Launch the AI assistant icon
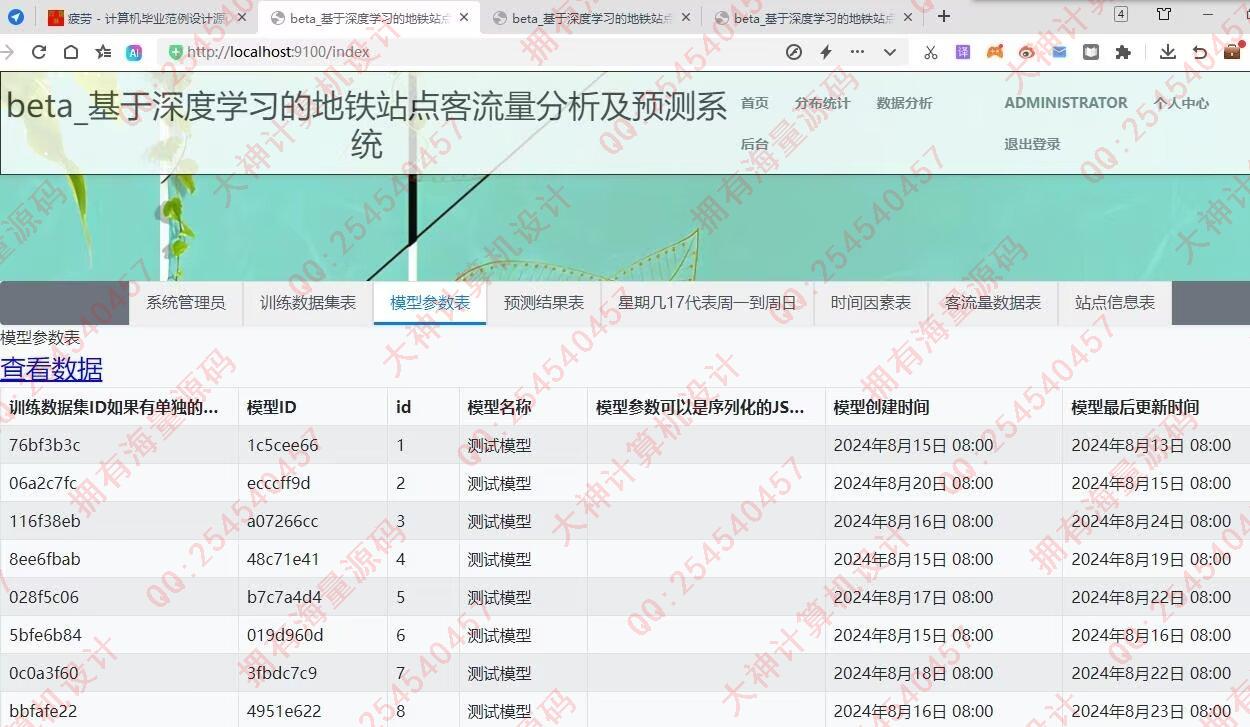 coord(134,52)
